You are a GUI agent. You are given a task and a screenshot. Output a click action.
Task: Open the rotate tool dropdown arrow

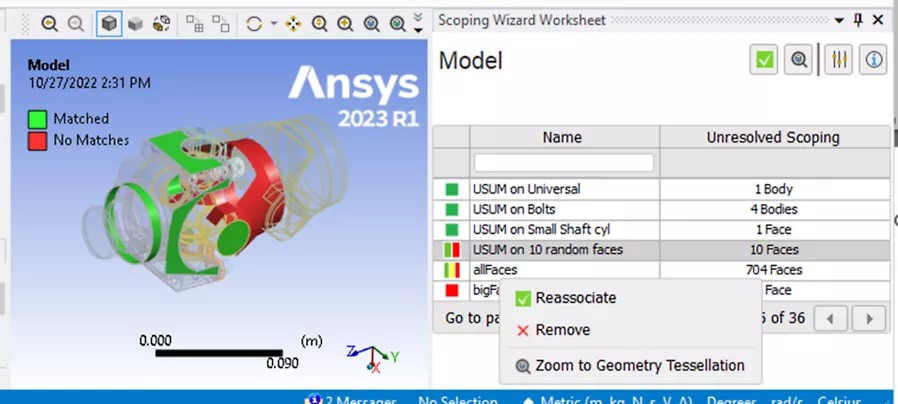274,23
